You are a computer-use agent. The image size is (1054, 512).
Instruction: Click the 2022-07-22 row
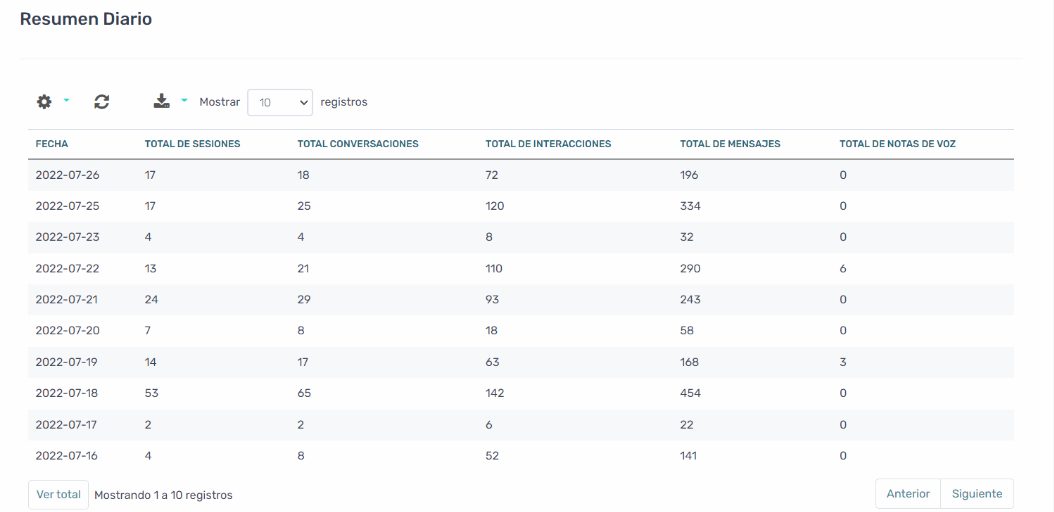pyautogui.click(x=521, y=269)
